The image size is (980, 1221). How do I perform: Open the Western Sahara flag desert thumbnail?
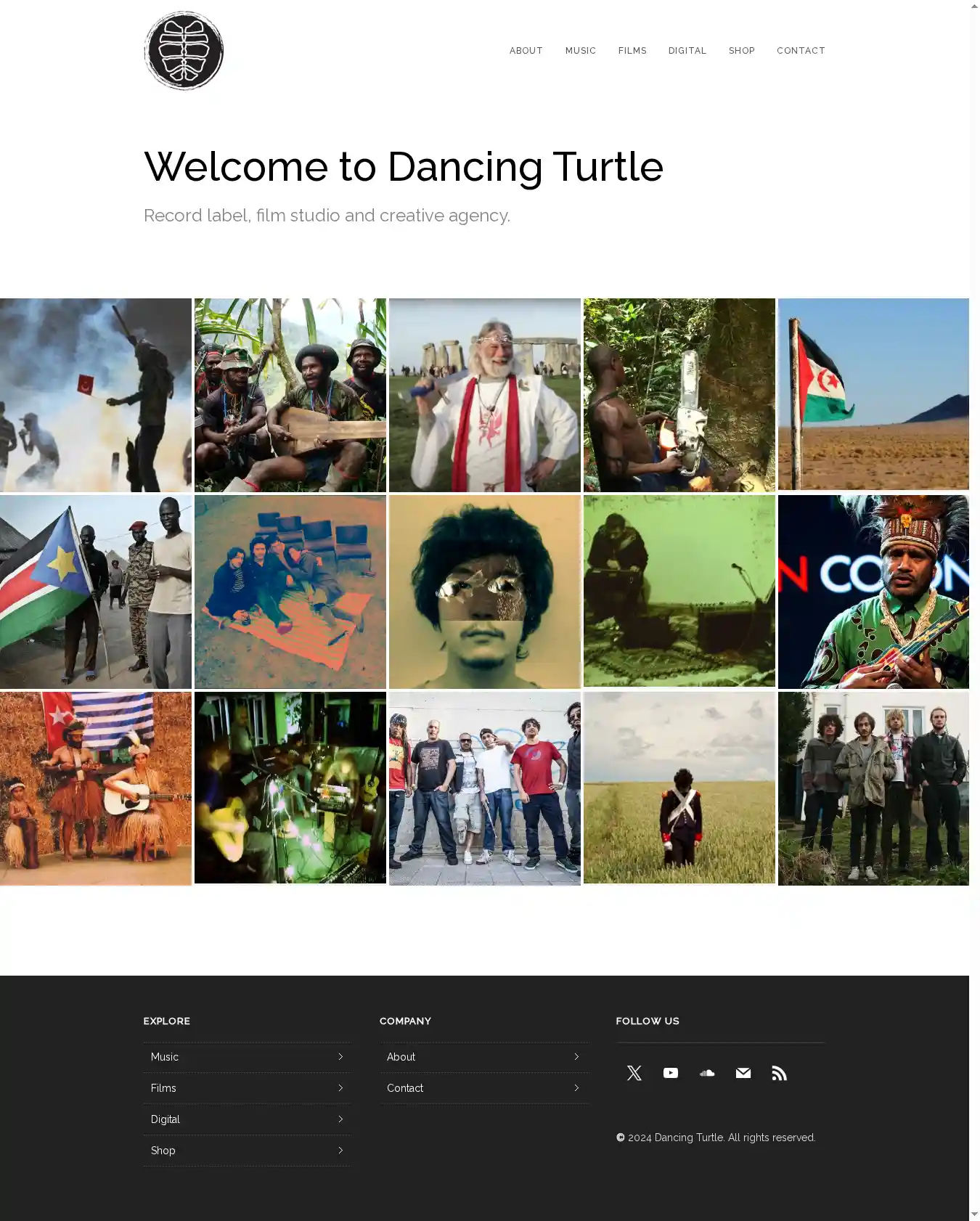[x=873, y=395]
